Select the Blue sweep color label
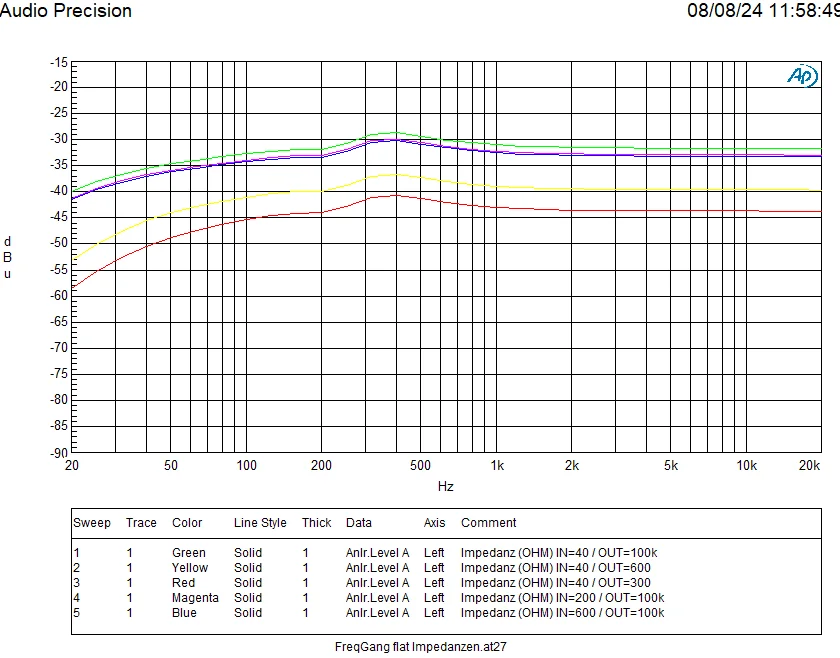 tap(185, 612)
